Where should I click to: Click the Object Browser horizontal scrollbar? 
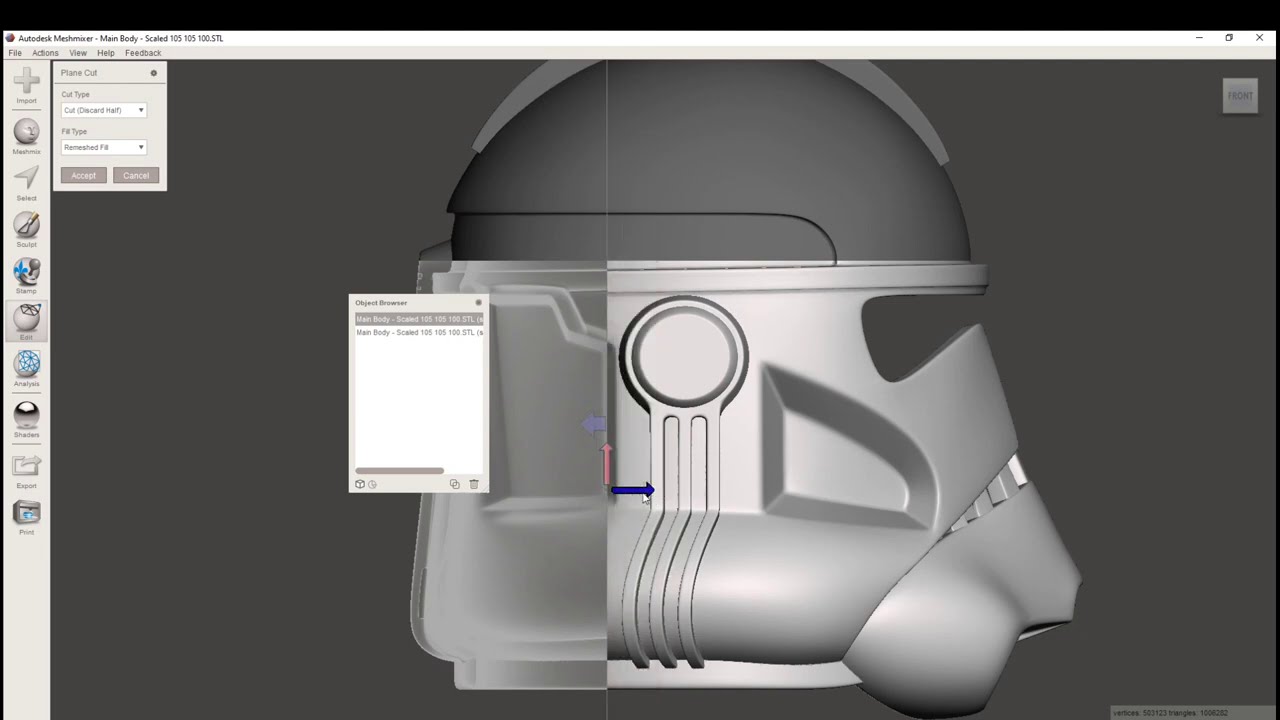tap(399, 470)
